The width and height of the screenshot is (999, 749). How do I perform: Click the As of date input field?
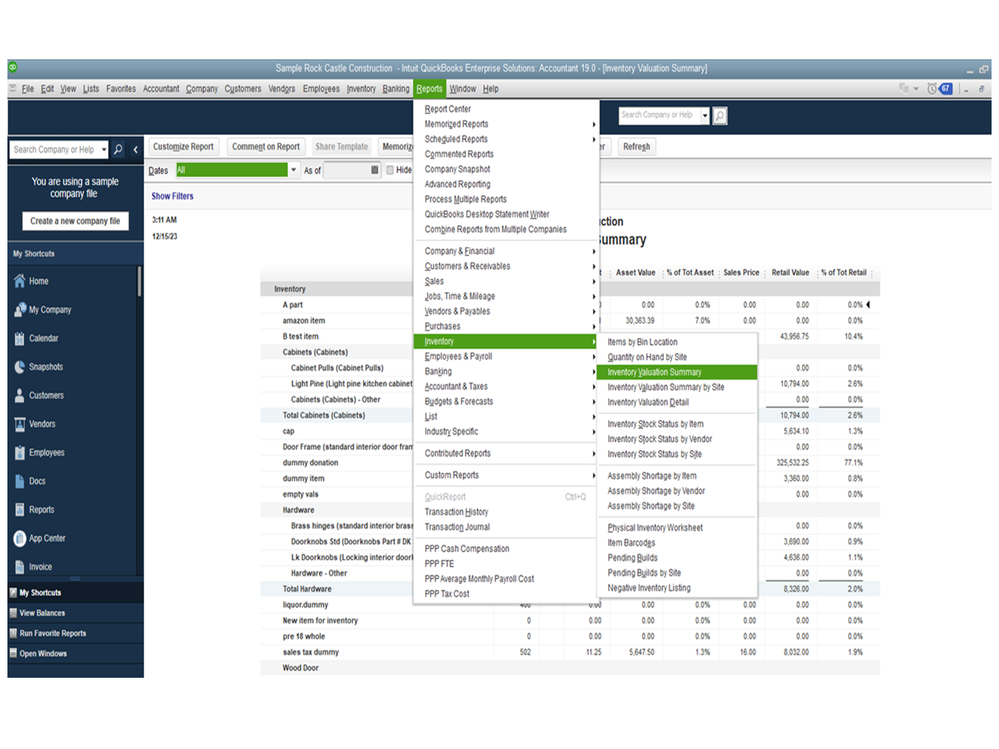click(x=347, y=170)
